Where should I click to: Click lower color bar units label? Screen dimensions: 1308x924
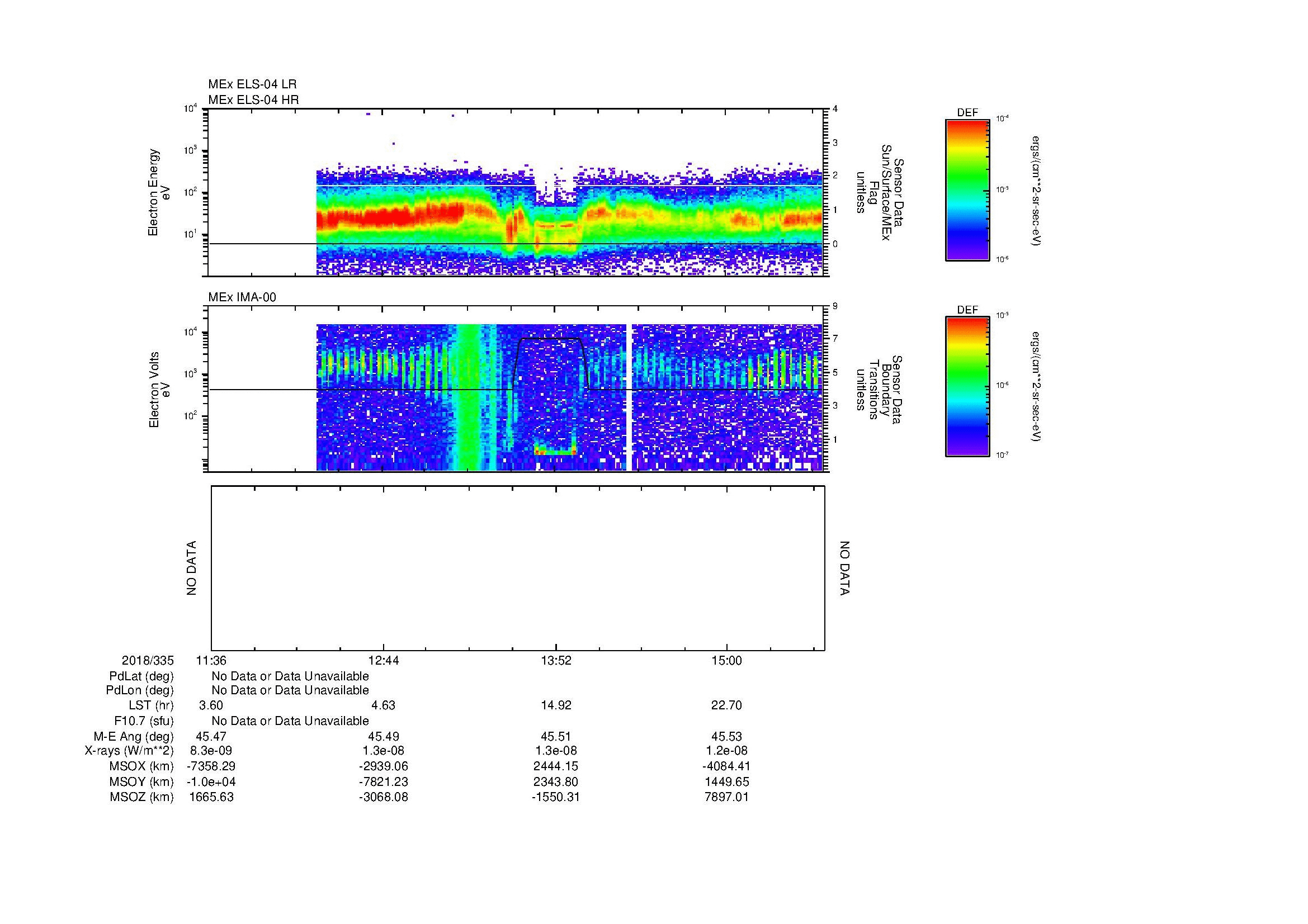pyautogui.click(x=1037, y=387)
